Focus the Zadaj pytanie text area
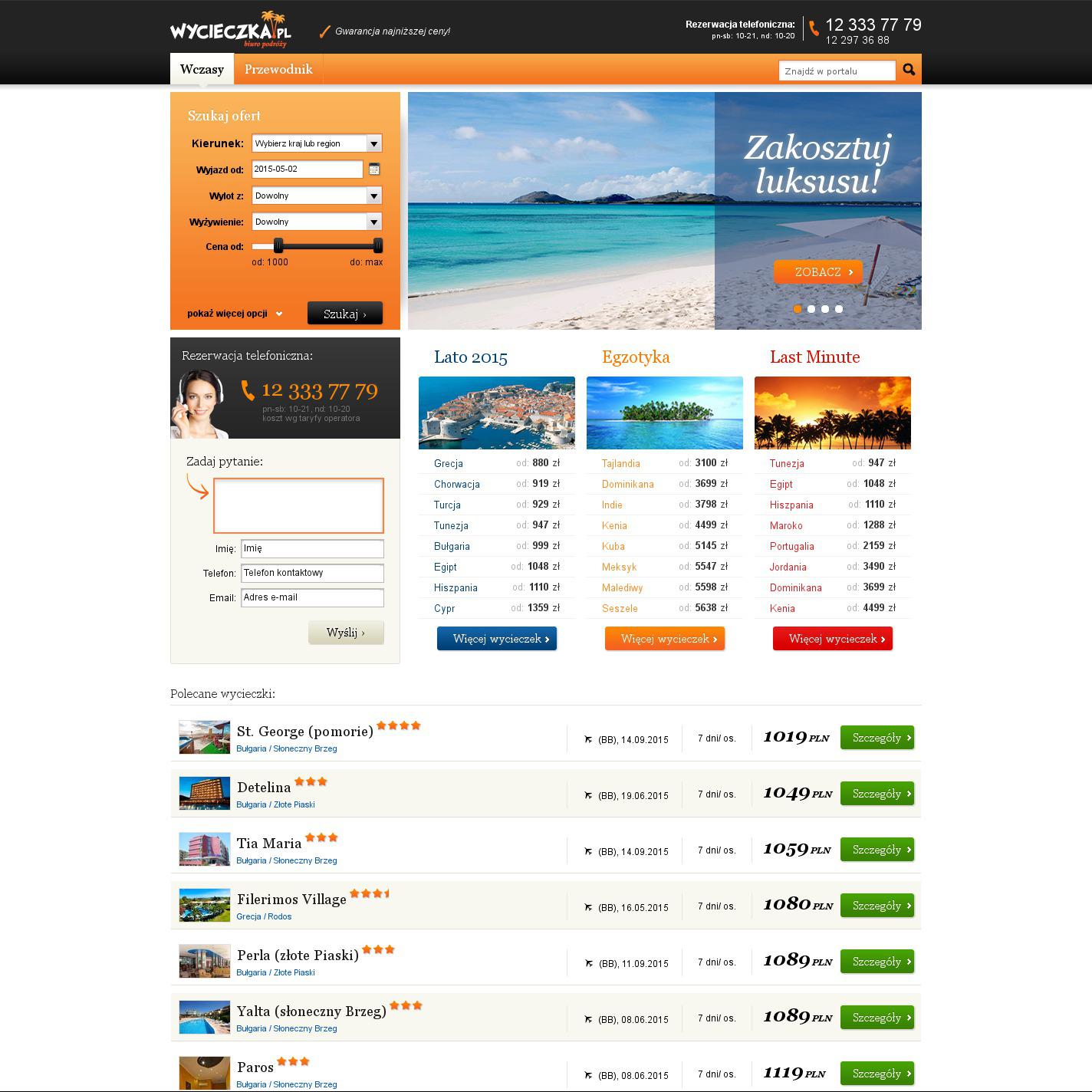 (298, 505)
